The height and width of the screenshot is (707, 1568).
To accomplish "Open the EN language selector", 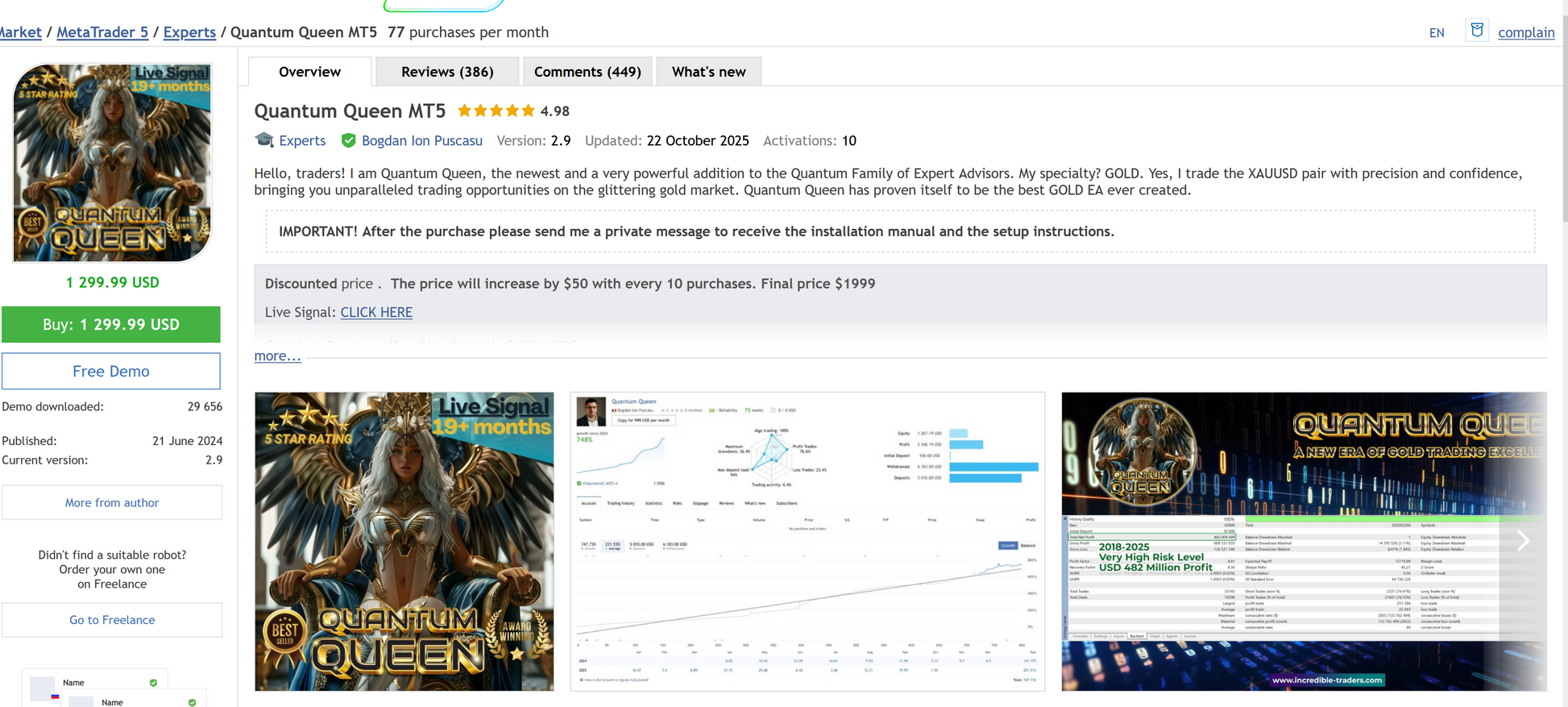I will tap(1436, 33).
